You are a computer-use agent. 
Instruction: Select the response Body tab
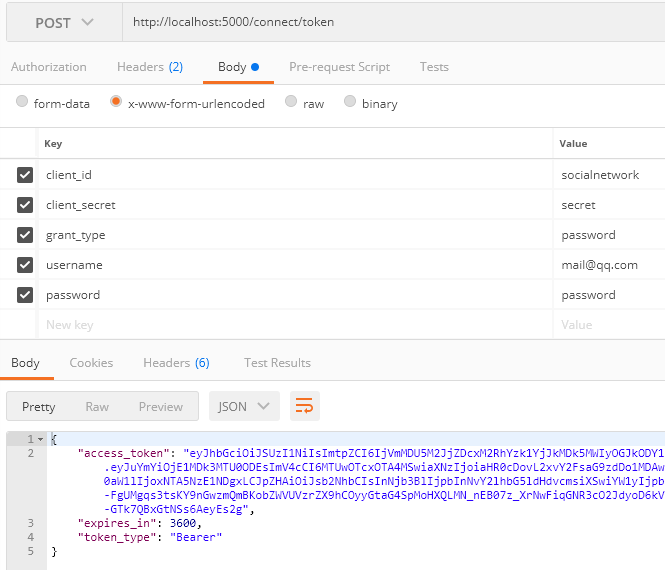(x=25, y=363)
